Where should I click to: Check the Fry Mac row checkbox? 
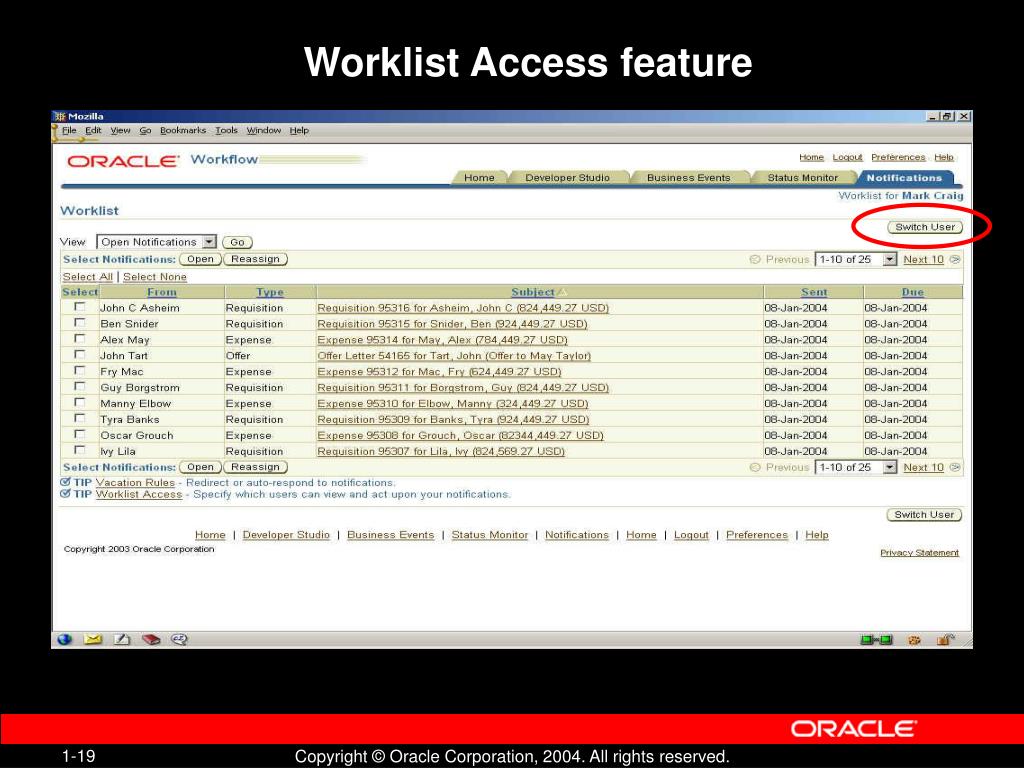click(80, 370)
